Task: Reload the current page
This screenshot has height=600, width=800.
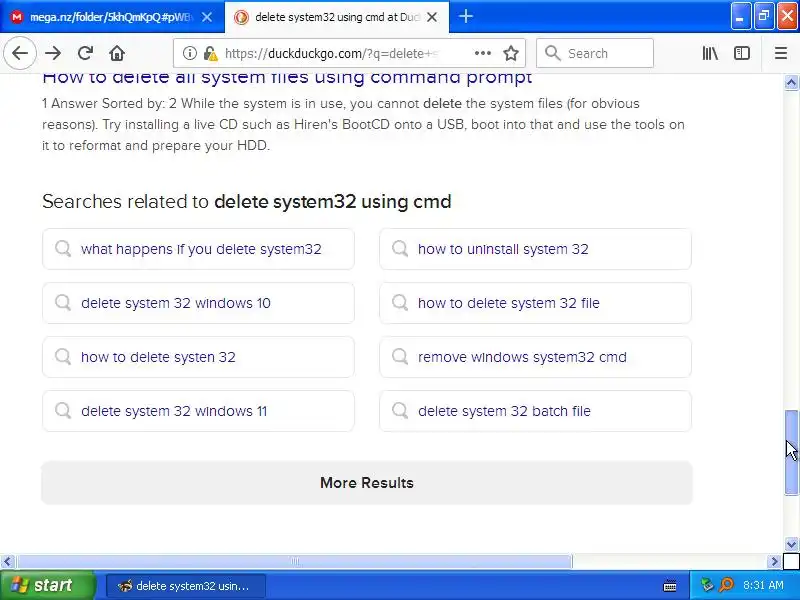Action: click(x=85, y=53)
